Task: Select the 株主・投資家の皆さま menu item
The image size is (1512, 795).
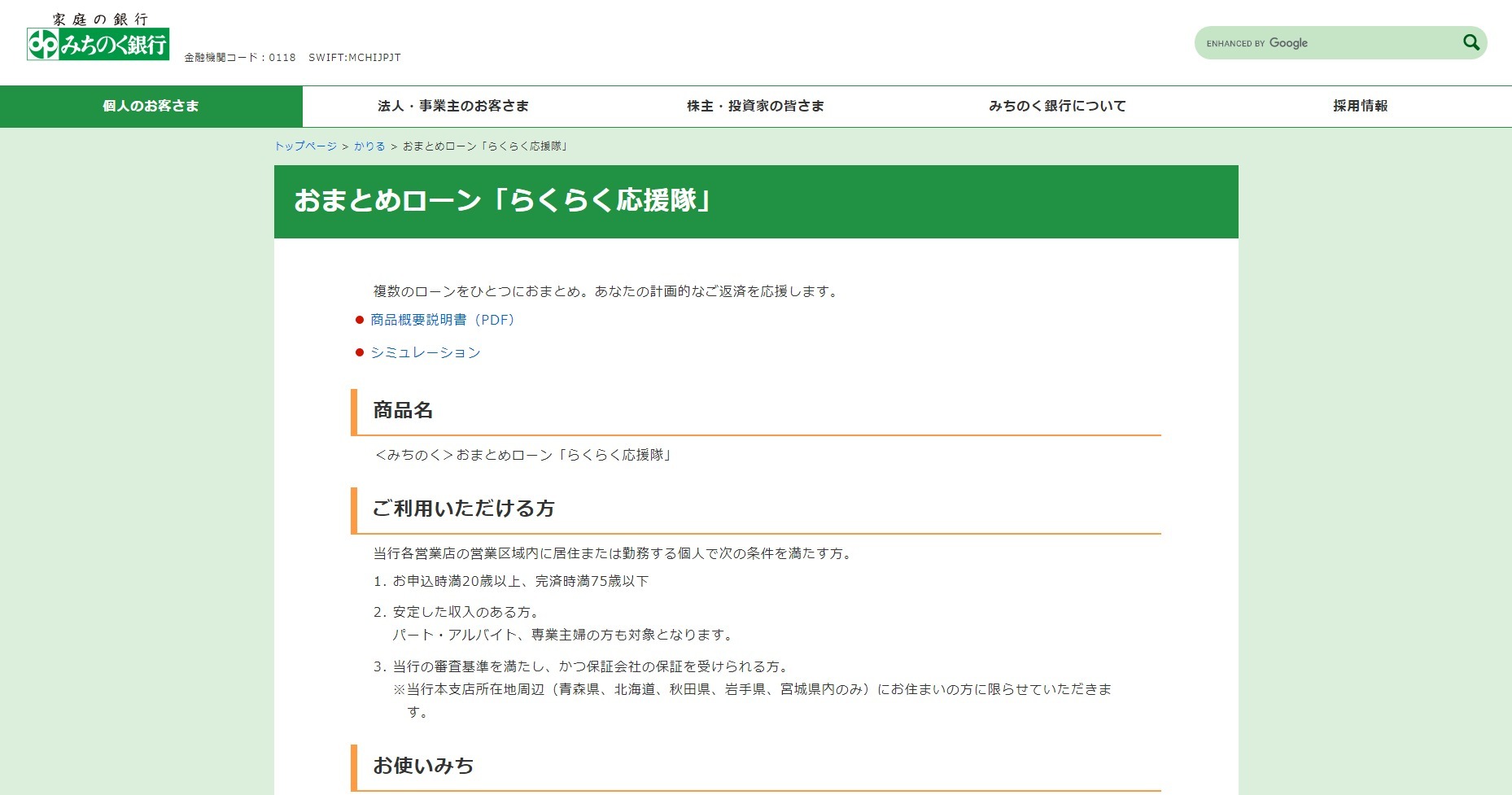Action: click(755, 106)
